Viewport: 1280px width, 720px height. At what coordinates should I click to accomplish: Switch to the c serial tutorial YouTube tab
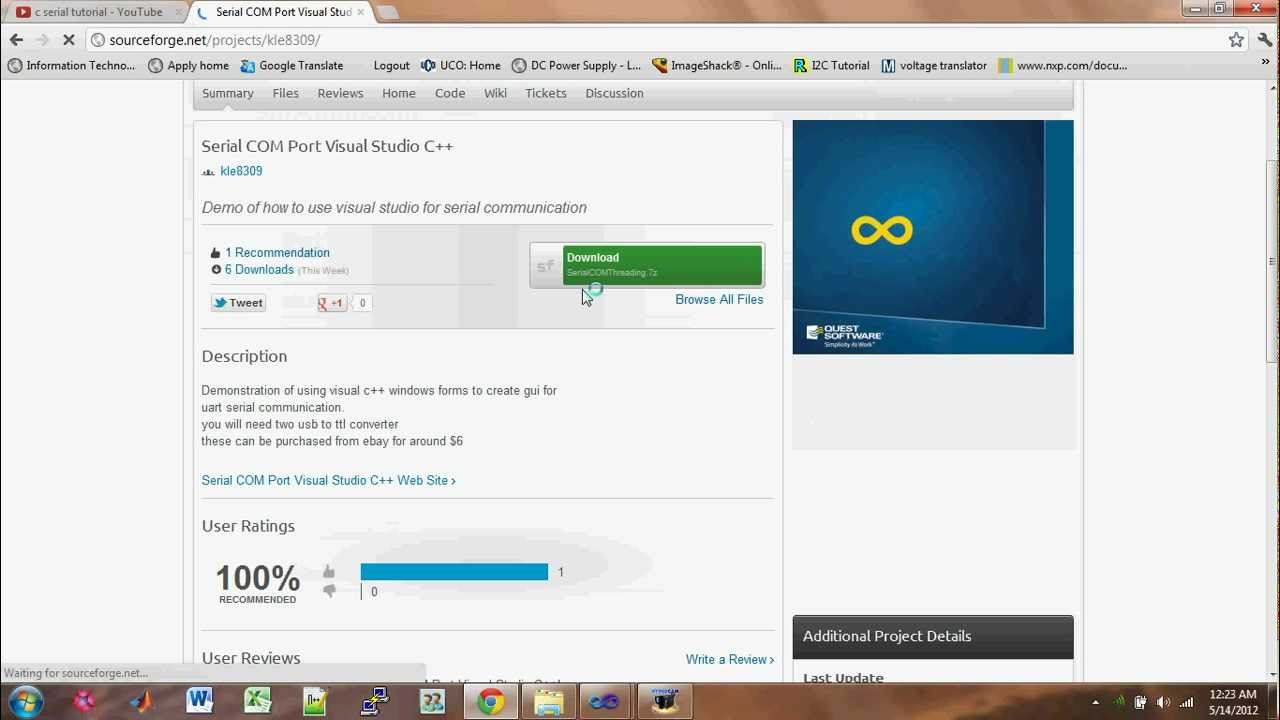point(98,12)
